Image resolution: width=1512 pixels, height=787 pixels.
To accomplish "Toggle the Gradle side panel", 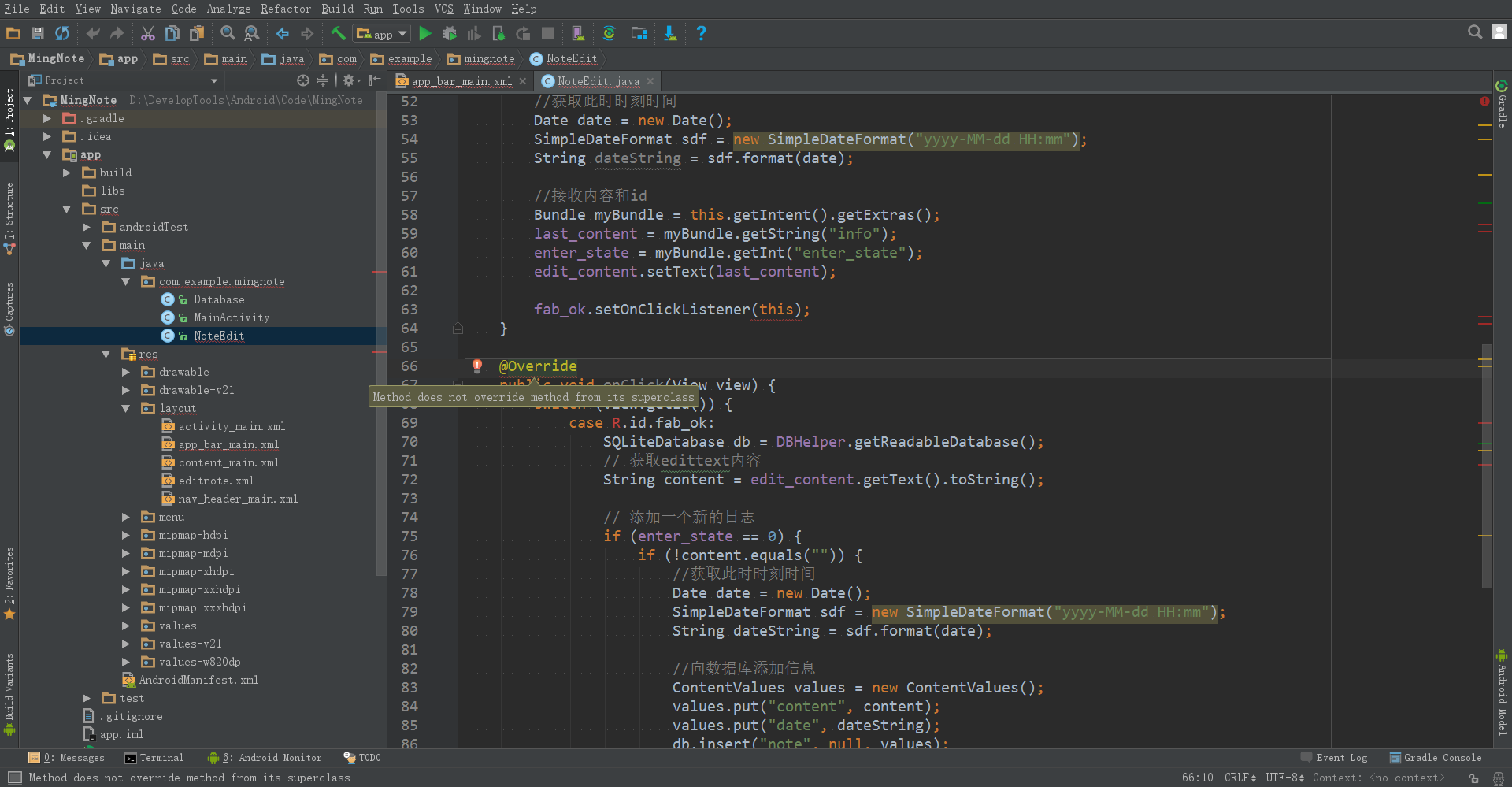I will pos(1503,105).
